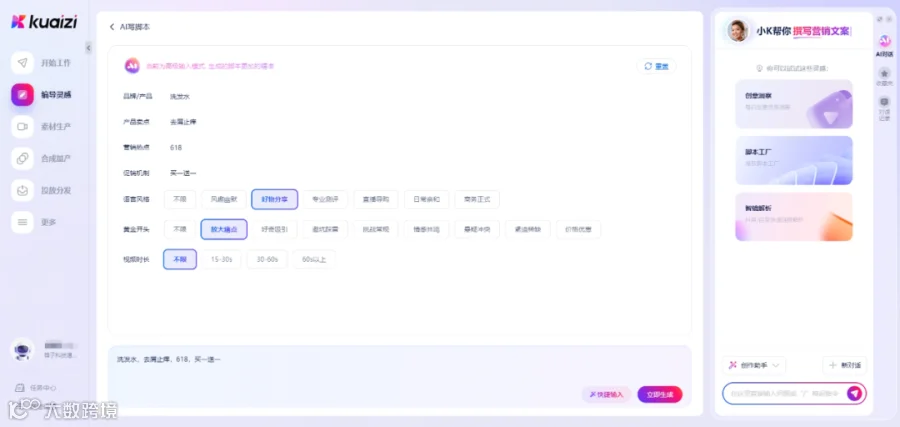Click the kuaizi logo
Image resolution: width=900 pixels, height=427 pixels.
pyautogui.click(x=44, y=22)
